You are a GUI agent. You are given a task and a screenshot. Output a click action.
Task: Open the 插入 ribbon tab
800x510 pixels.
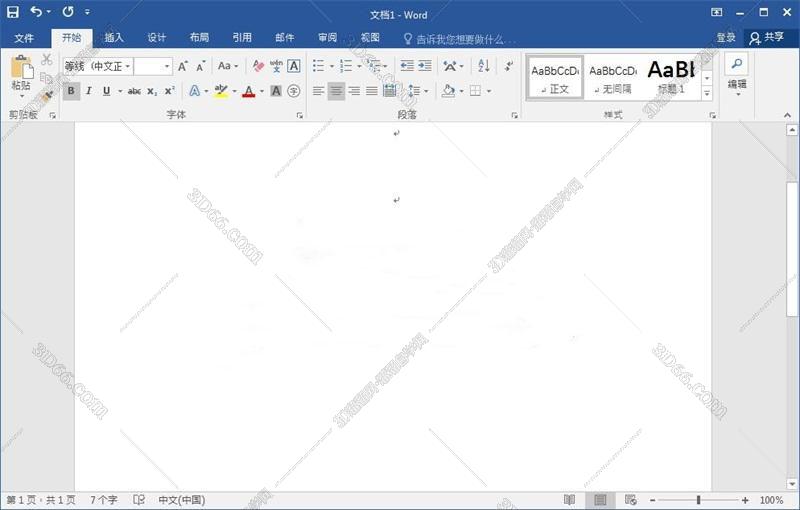point(114,38)
